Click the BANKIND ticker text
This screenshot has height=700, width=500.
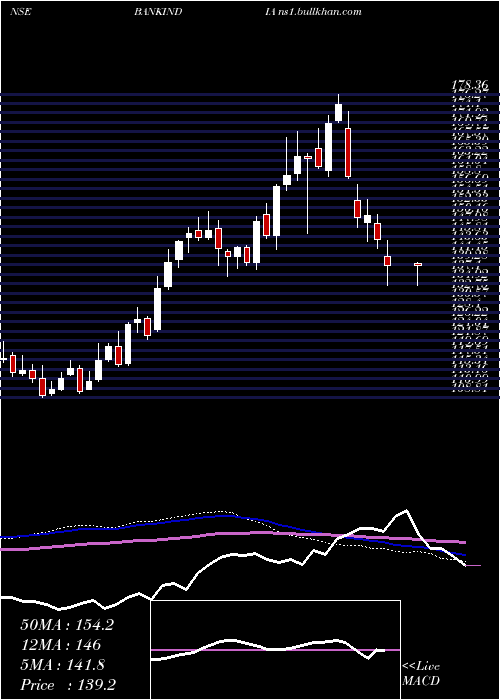click(x=157, y=12)
